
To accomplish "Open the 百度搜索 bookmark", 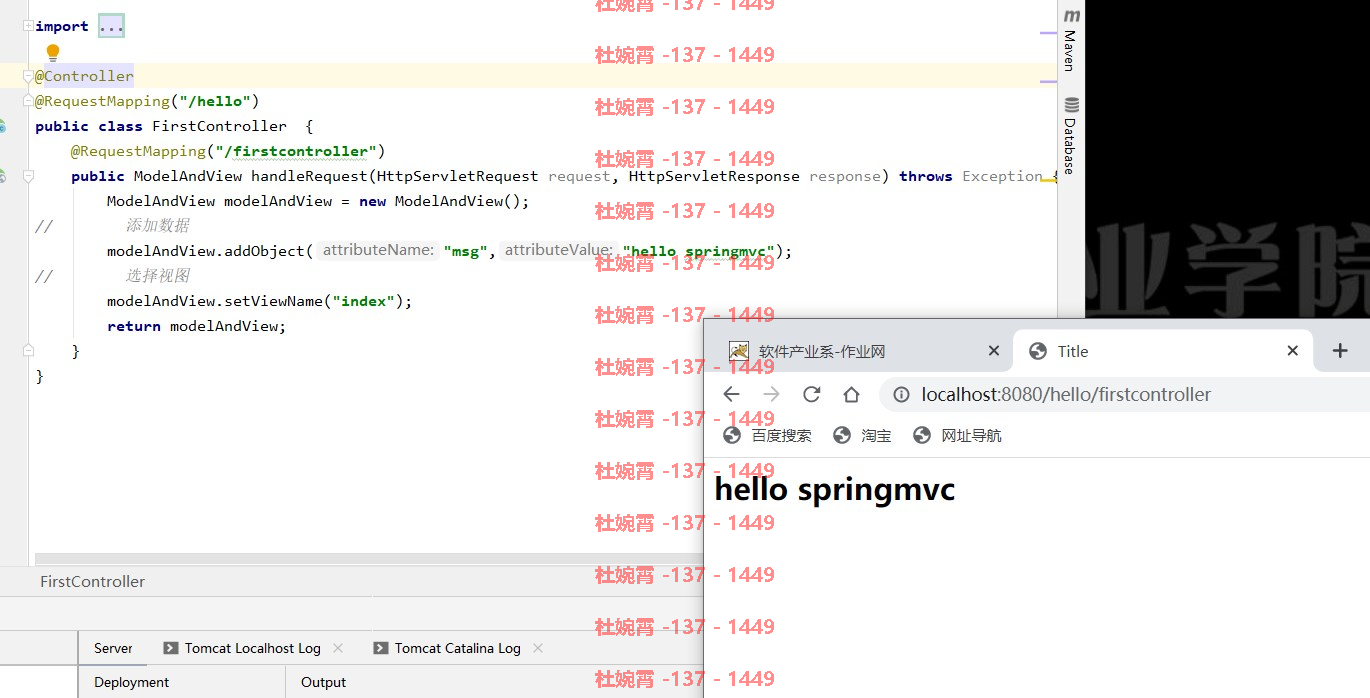I will click(767, 435).
